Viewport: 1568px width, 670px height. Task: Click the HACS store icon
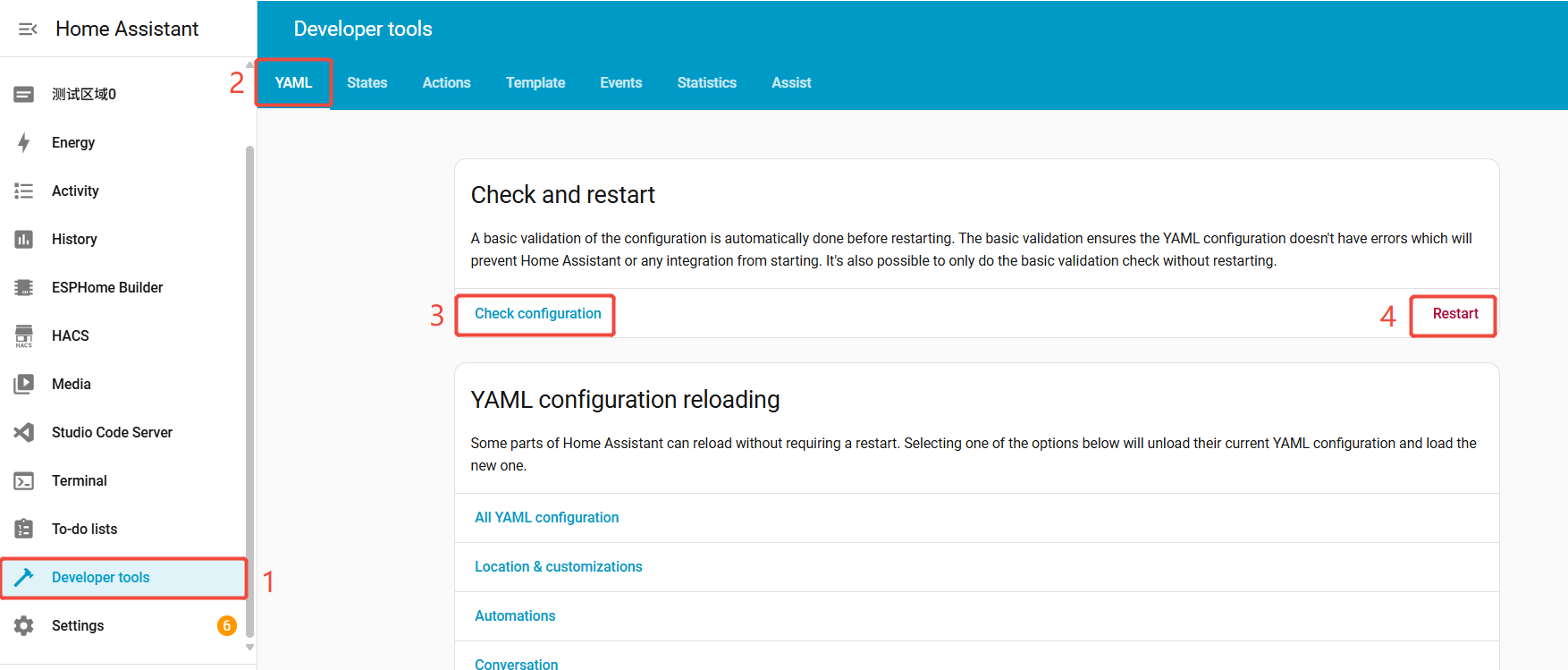(x=24, y=335)
